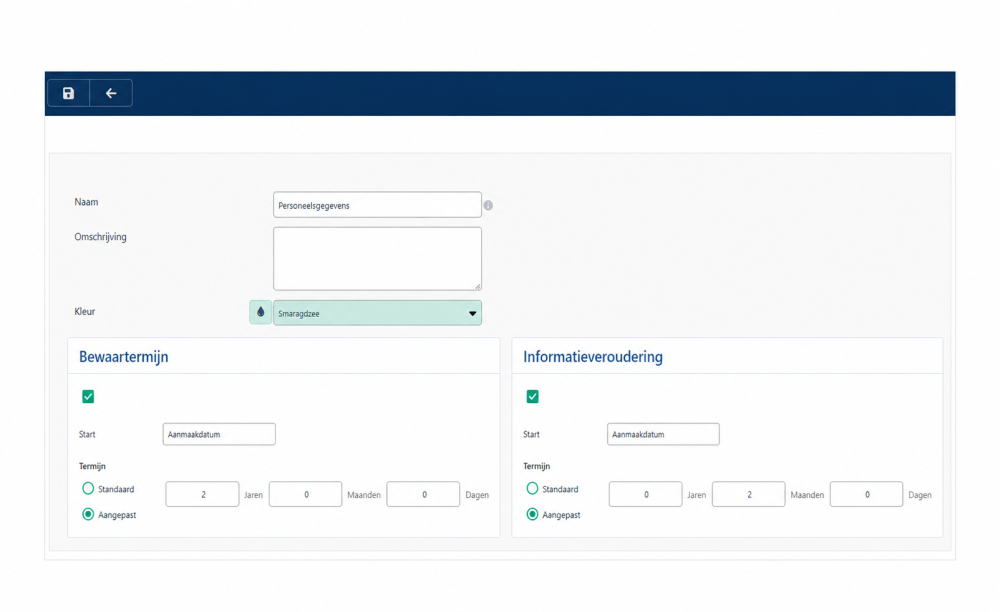Select Aangepast radio under Bewaartermijn
This screenshot has width=1000, height=612.
pyautogui.click(x=88, y=514)
